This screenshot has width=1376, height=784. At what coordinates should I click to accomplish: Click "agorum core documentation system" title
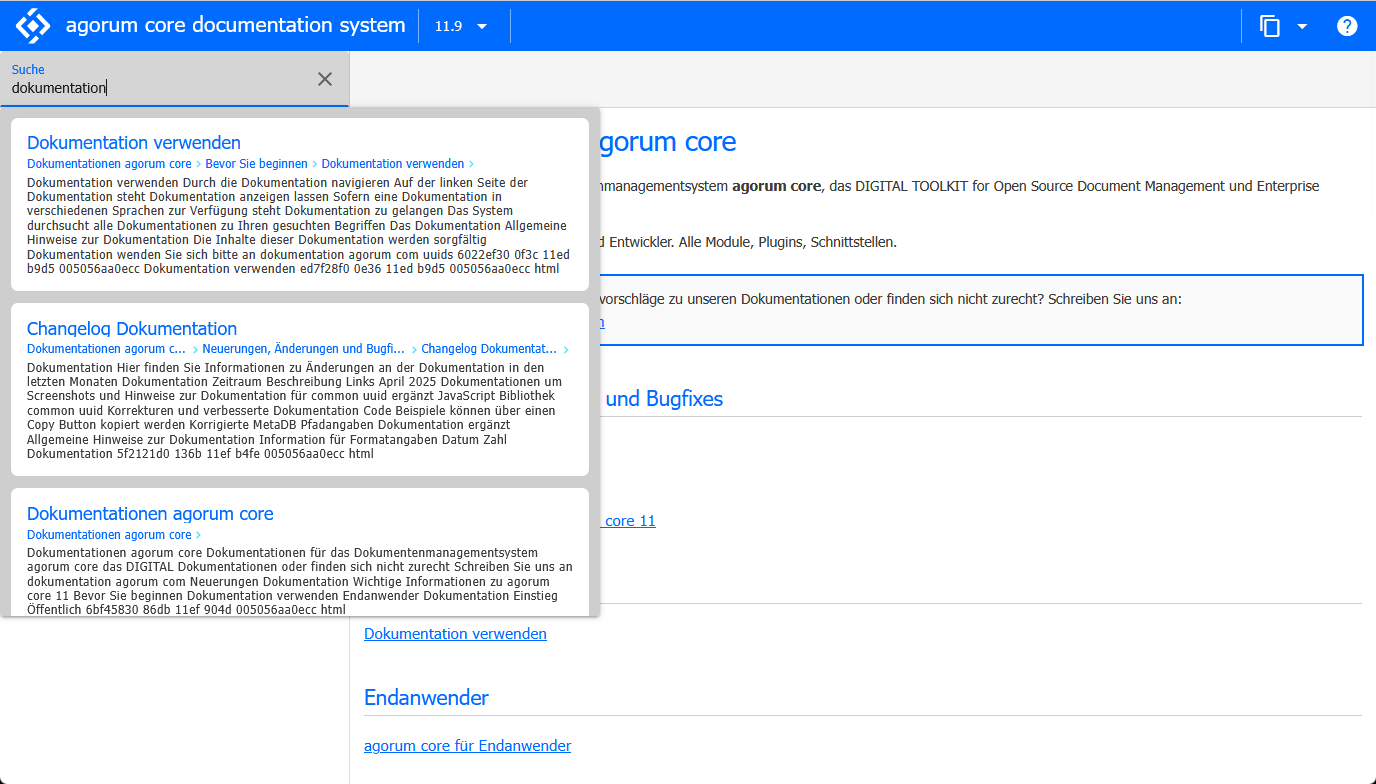[236, 25]
